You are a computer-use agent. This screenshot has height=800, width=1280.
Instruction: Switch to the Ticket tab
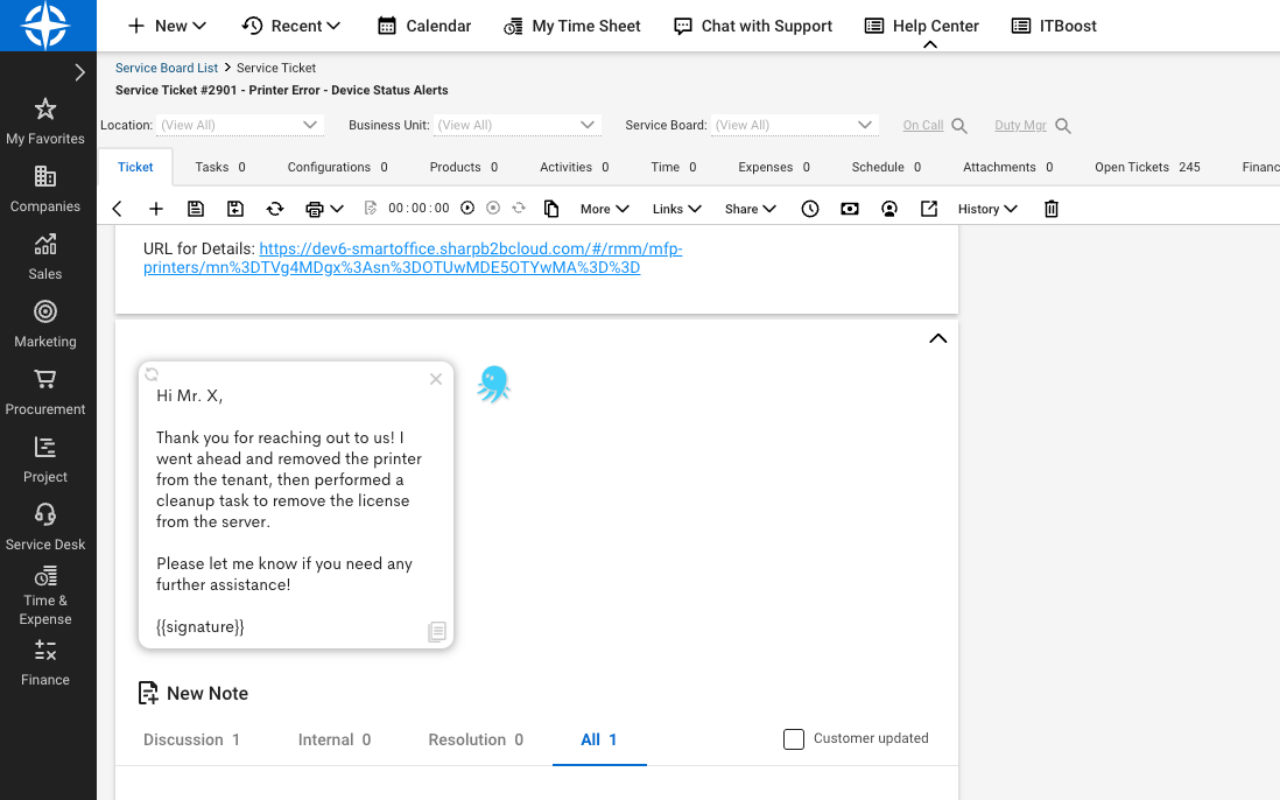tap(135, 167)
